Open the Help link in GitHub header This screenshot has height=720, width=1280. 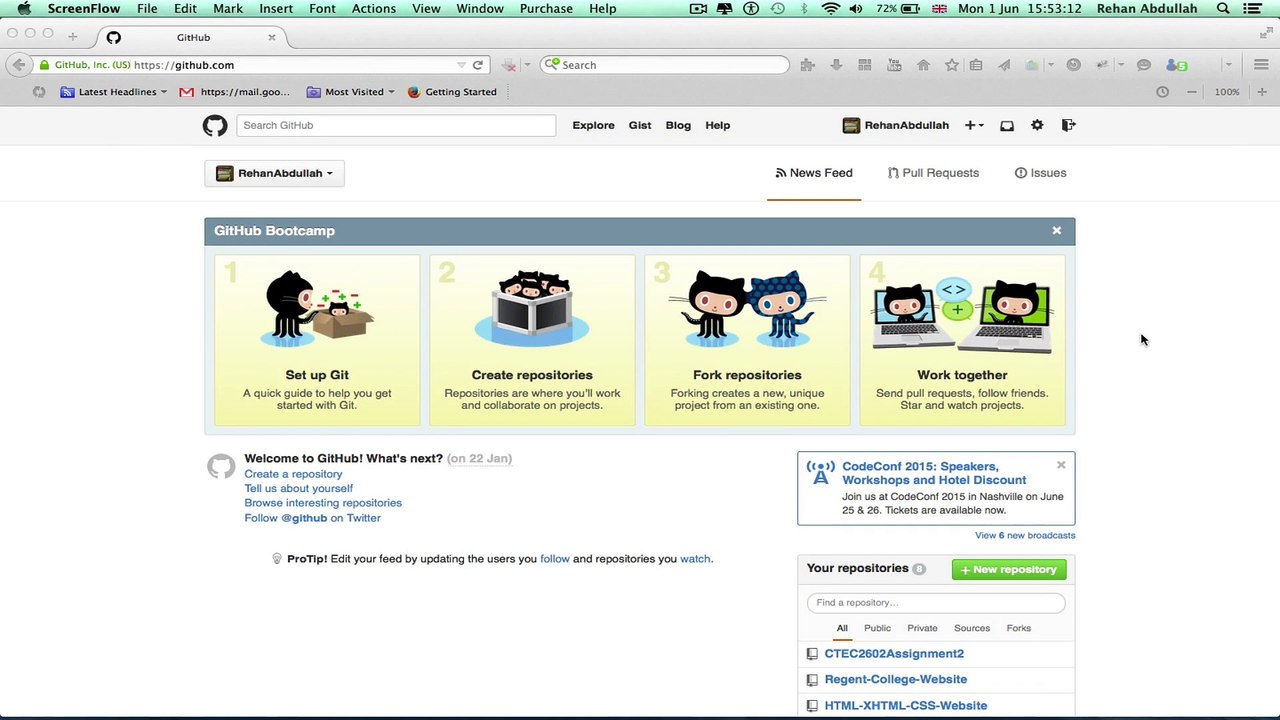(717, 125)
